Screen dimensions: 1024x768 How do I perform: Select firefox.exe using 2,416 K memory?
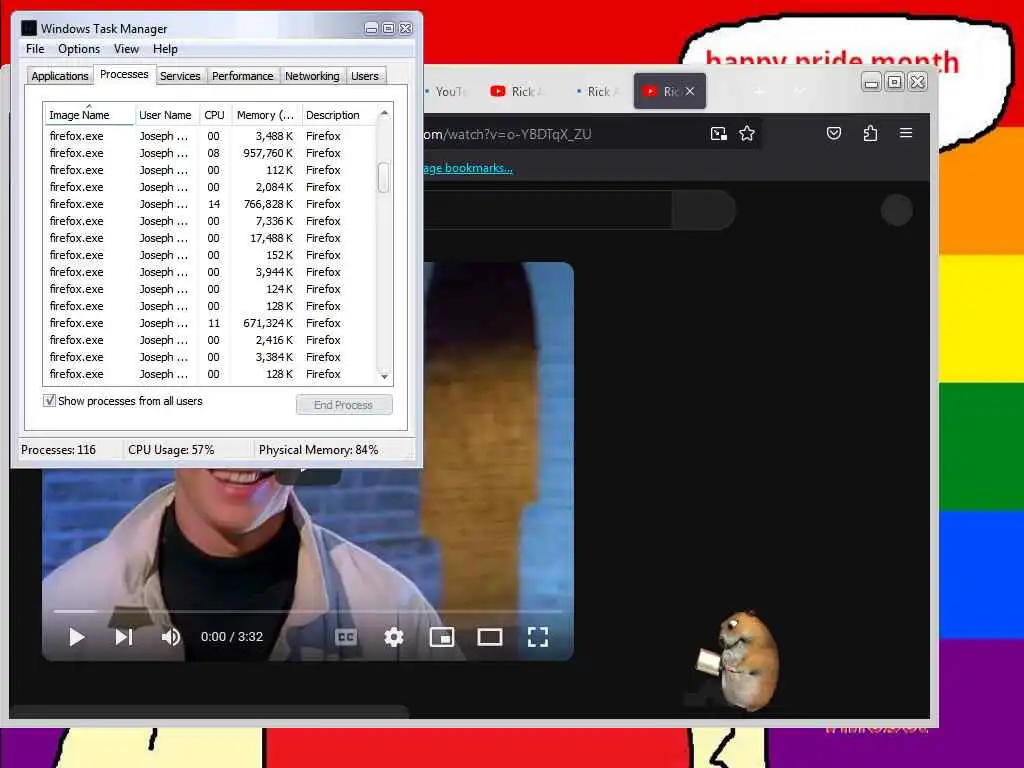pyautogui.click(x=210, y=340)
